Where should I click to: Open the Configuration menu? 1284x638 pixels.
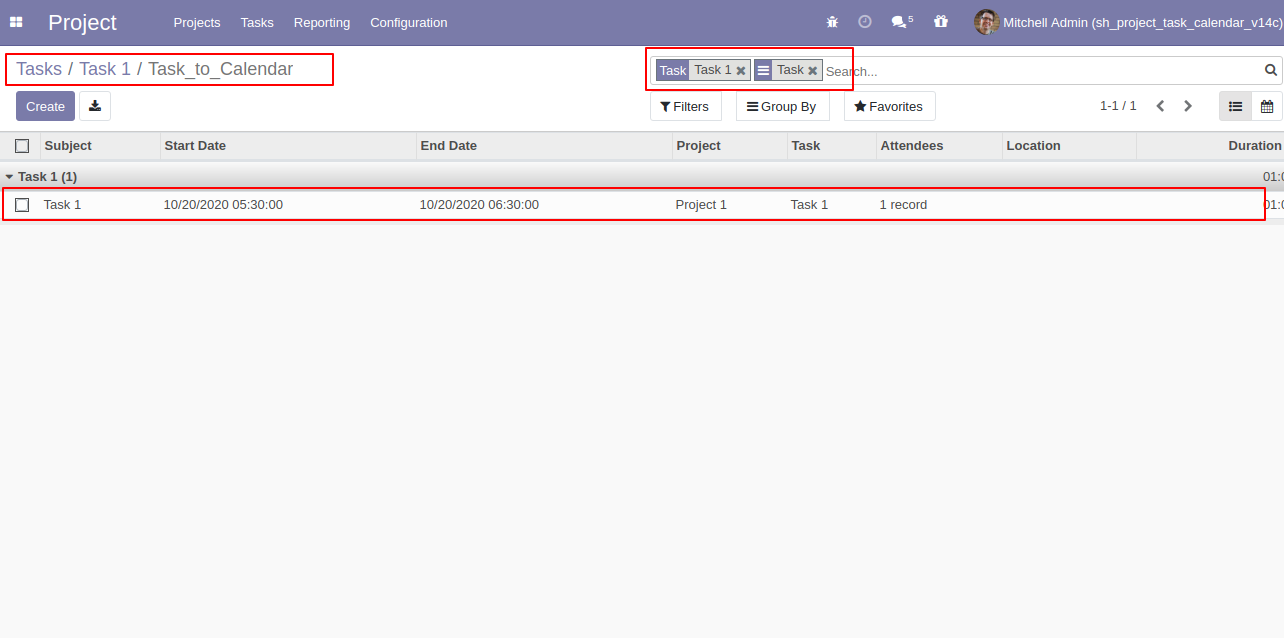coord(409,22)
